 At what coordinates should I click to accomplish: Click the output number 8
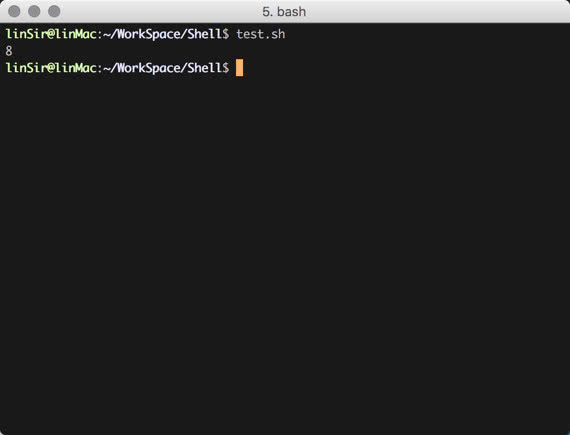(9, 51)
